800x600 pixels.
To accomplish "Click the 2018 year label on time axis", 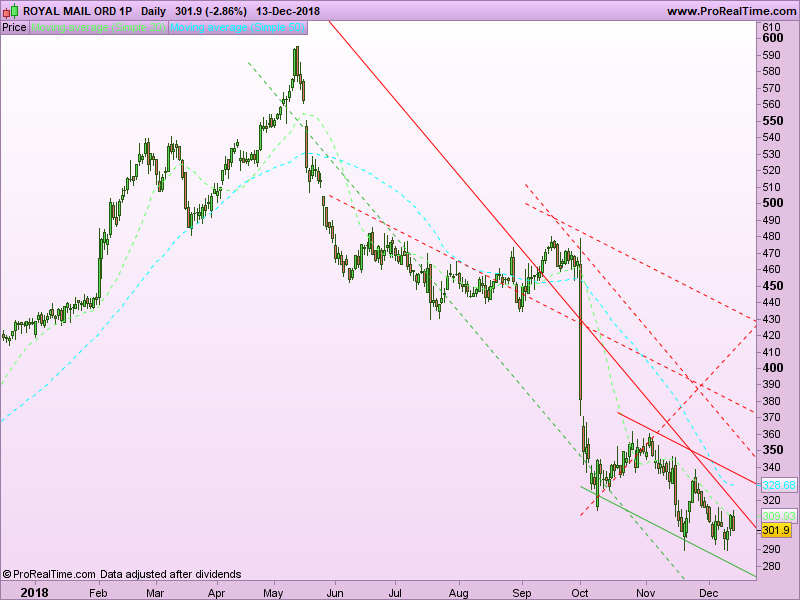I will click(34, 592).
